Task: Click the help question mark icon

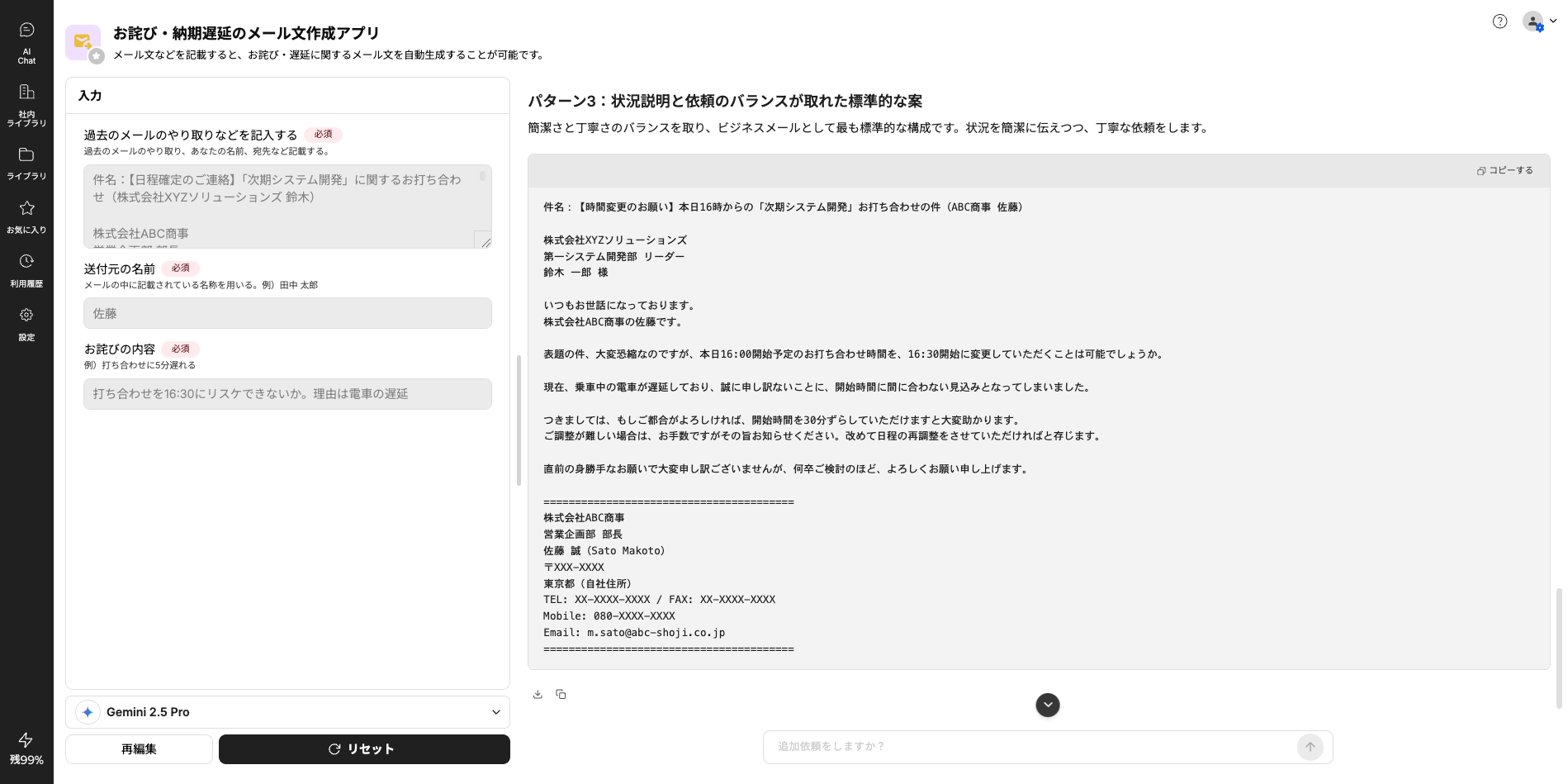Action: point(1499,21)
